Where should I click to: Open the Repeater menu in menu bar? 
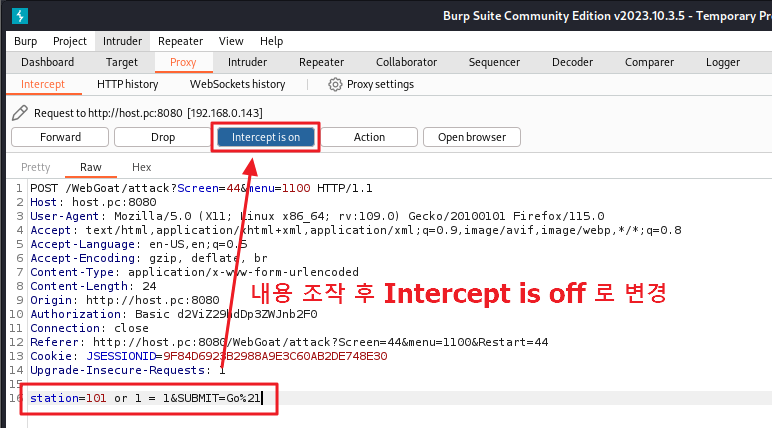(x=180, y=41)
